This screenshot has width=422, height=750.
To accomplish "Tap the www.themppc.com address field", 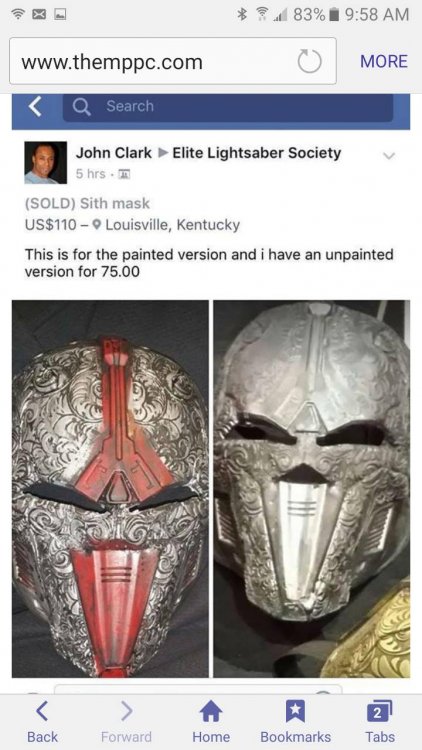I will point(172,61).
